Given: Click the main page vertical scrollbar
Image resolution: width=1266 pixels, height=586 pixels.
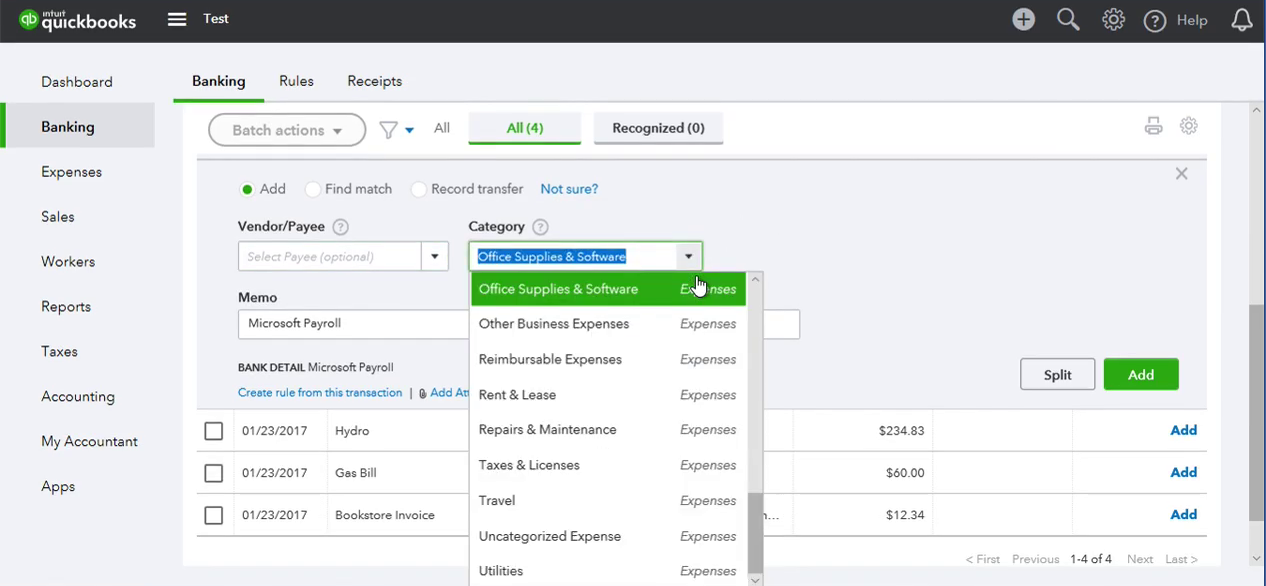Looking at the screenshot, I should (1257, 412).
